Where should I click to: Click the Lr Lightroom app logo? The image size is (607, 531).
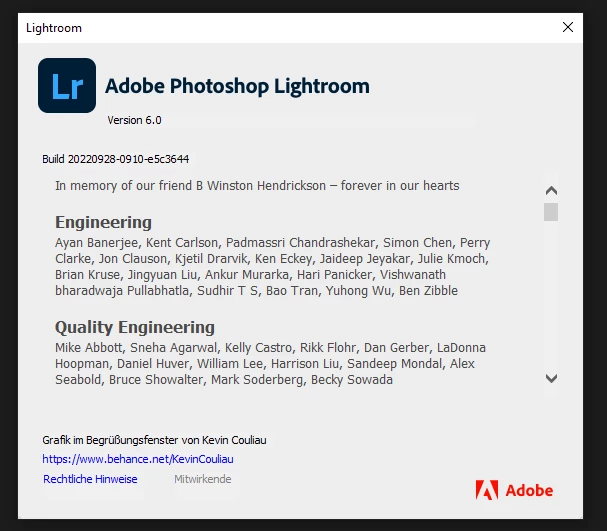pyautogui.click(x=67, y=86)
